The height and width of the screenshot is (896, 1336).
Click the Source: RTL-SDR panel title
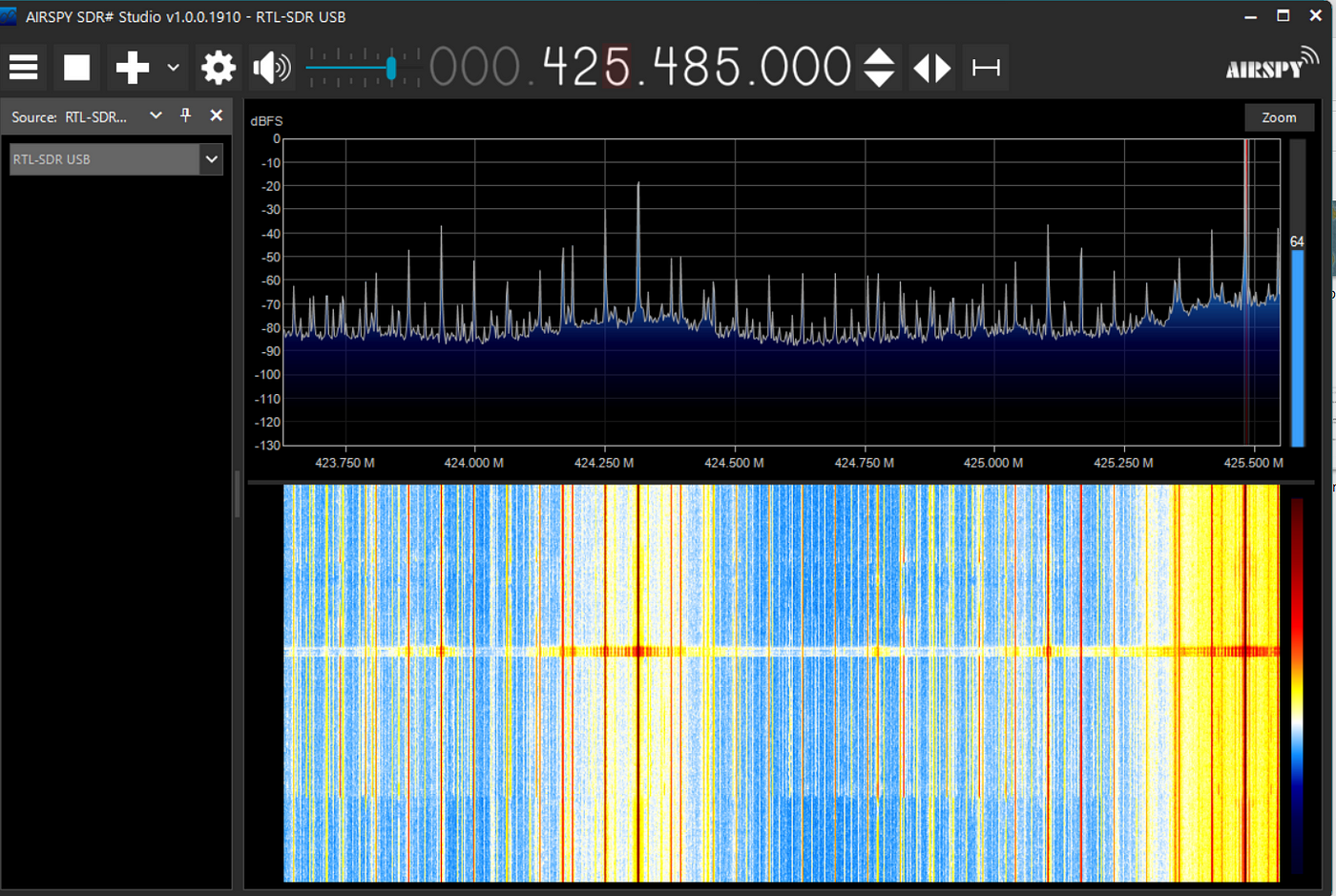69,117
